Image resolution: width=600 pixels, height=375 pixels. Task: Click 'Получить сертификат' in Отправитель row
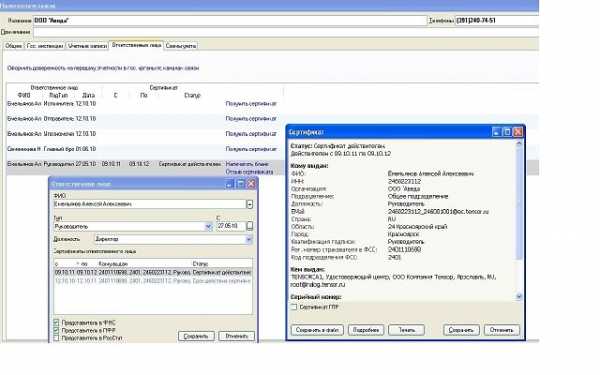[251, 119]
